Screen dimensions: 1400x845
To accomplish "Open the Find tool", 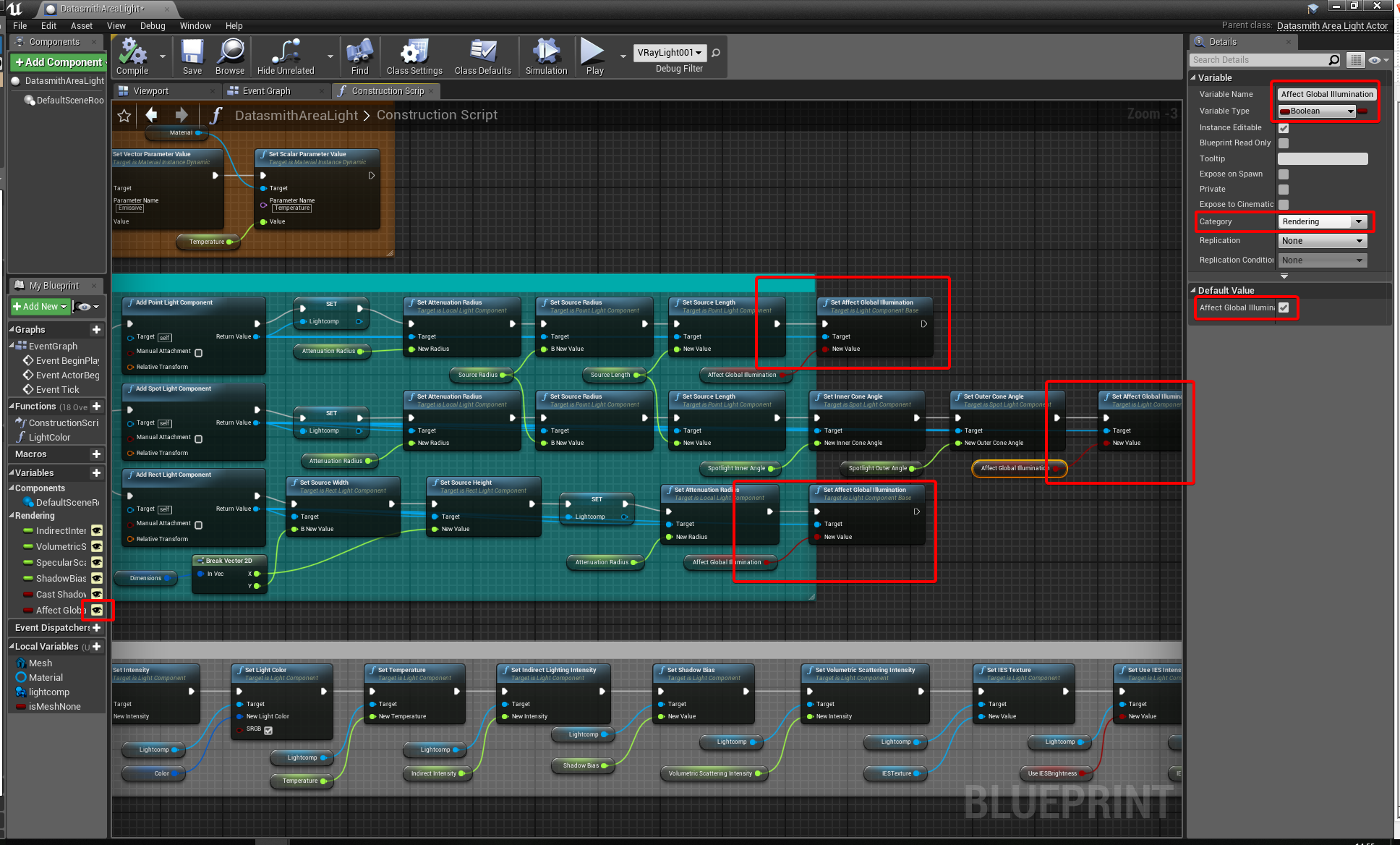I will (359, 56).
